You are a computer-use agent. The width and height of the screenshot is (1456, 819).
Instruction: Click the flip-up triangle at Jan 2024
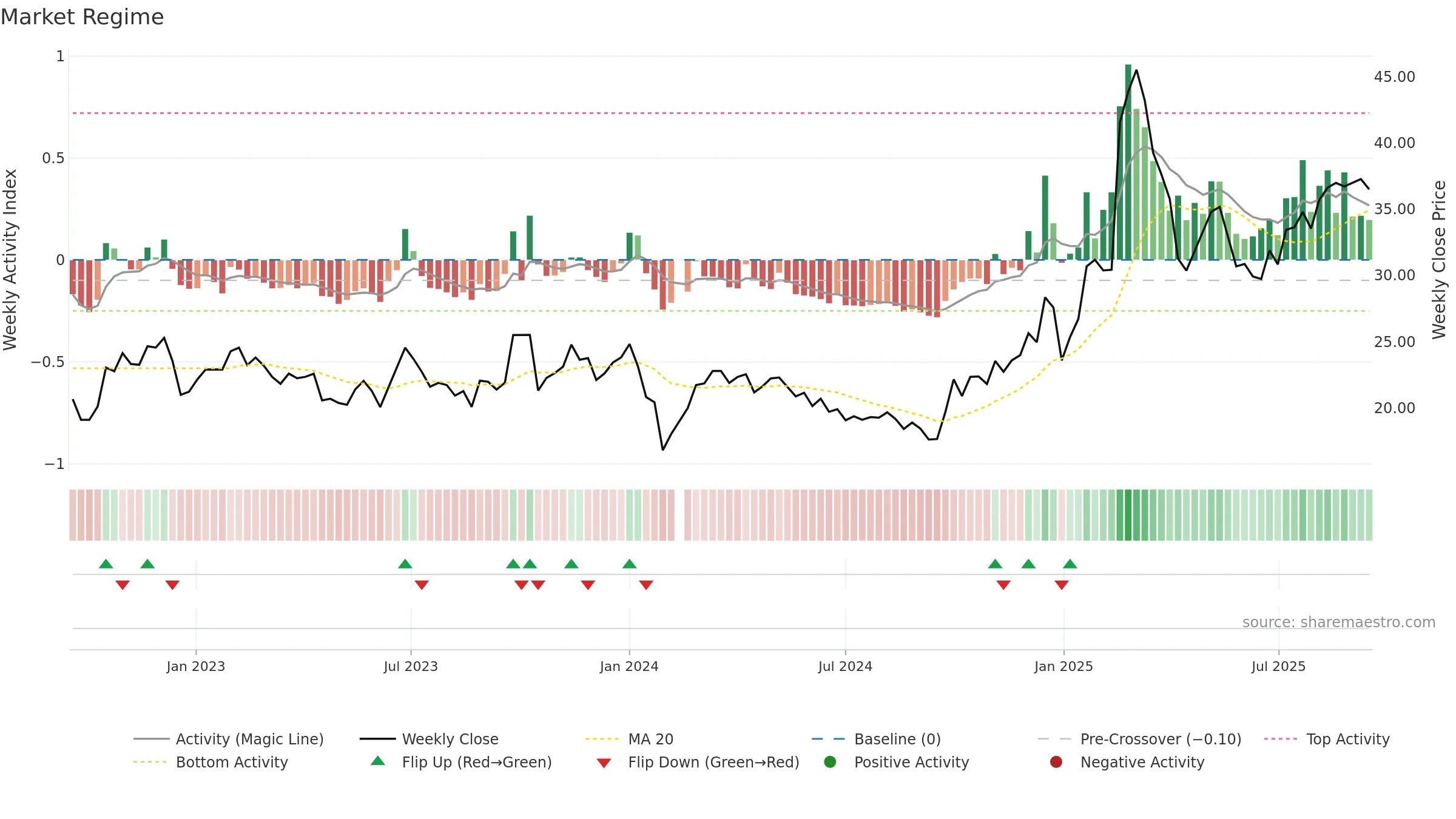[x=629, y=564]
